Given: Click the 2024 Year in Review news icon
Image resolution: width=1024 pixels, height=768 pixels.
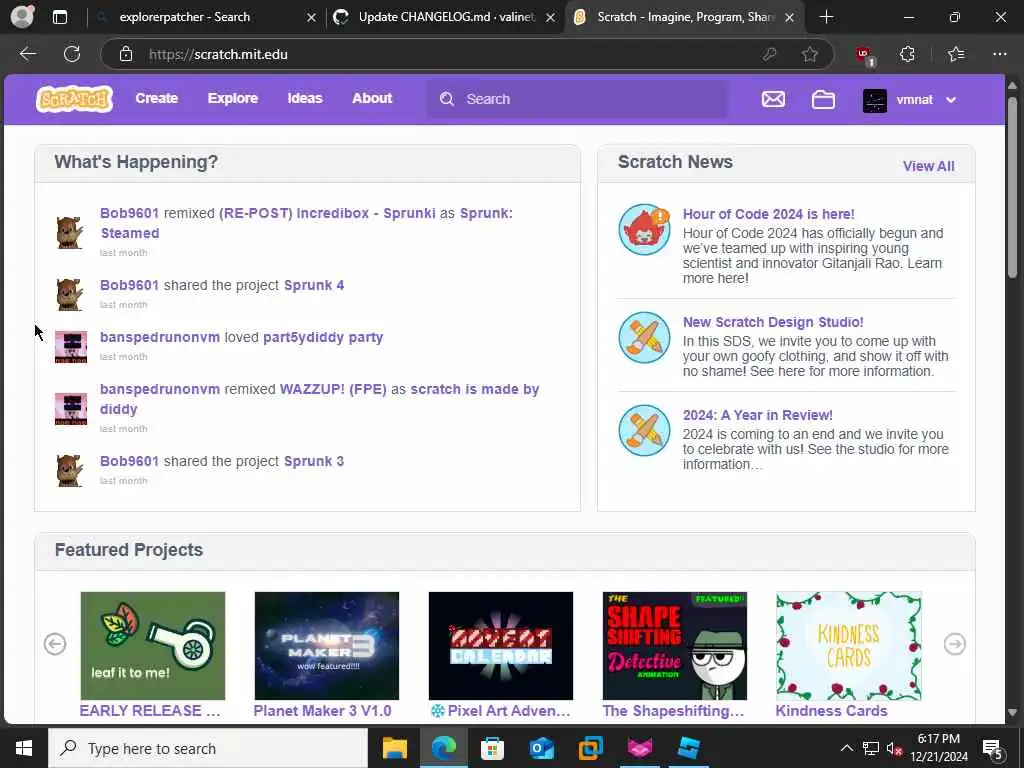Looking at the screenshot, I should pyautogui.click(x=645, y=430).
